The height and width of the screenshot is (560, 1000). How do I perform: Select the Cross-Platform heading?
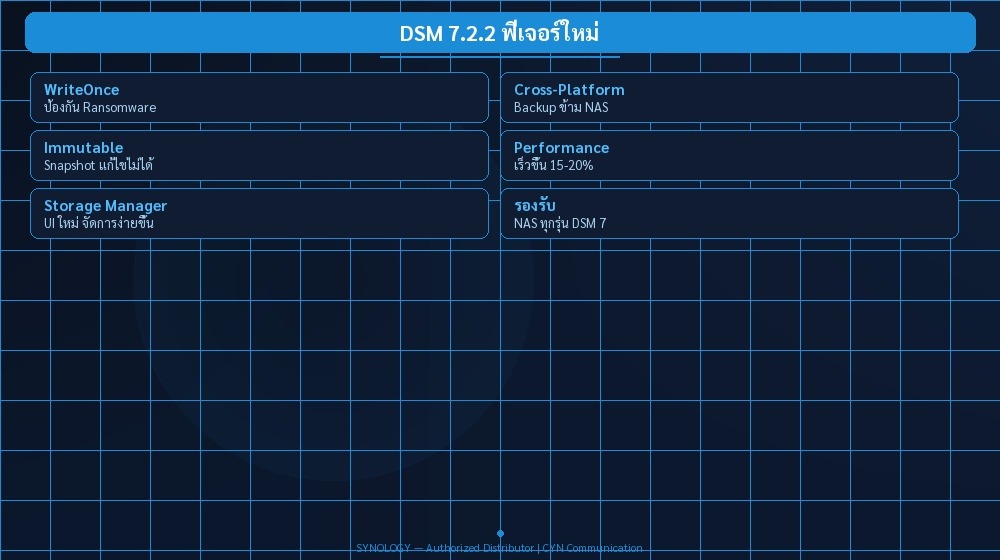click(x=569, y=90)
